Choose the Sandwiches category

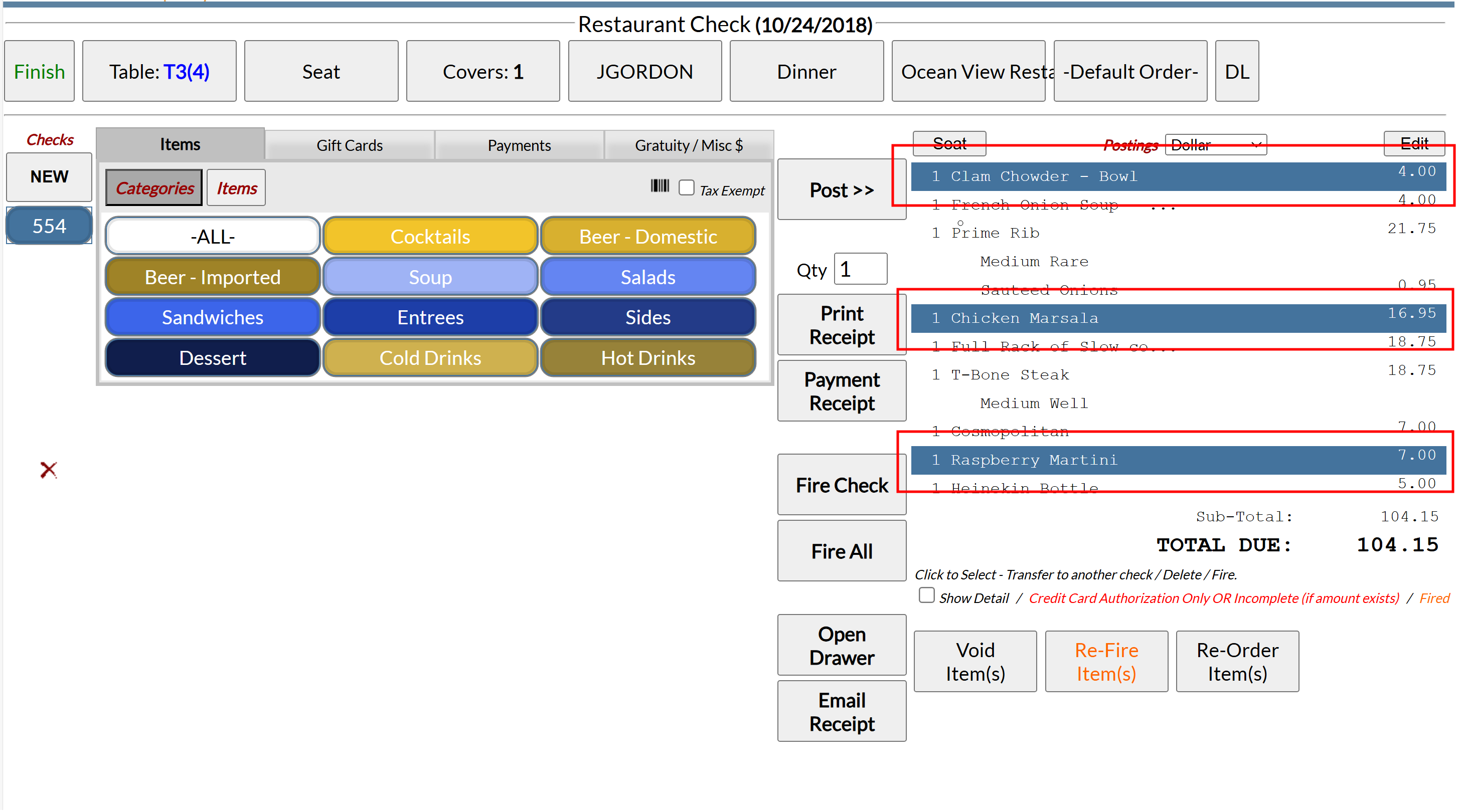(x=213, y=317)
